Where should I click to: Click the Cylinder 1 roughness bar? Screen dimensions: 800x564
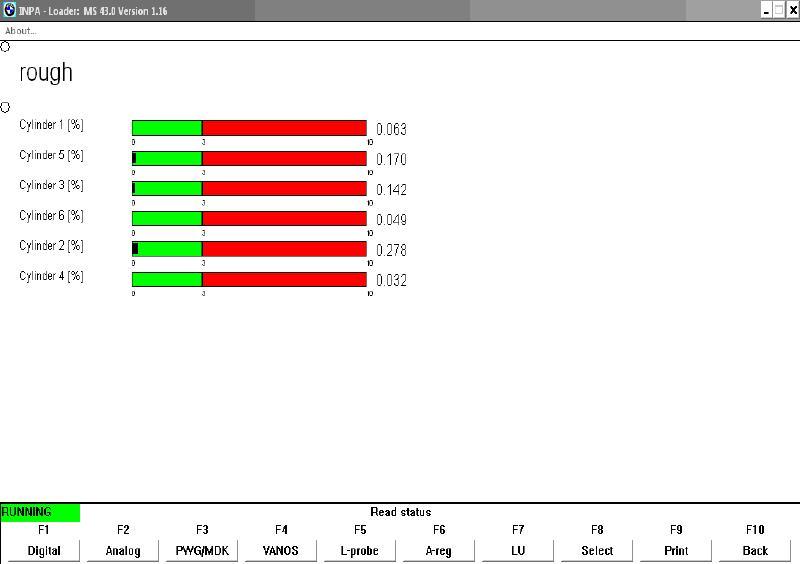point(249,128)
